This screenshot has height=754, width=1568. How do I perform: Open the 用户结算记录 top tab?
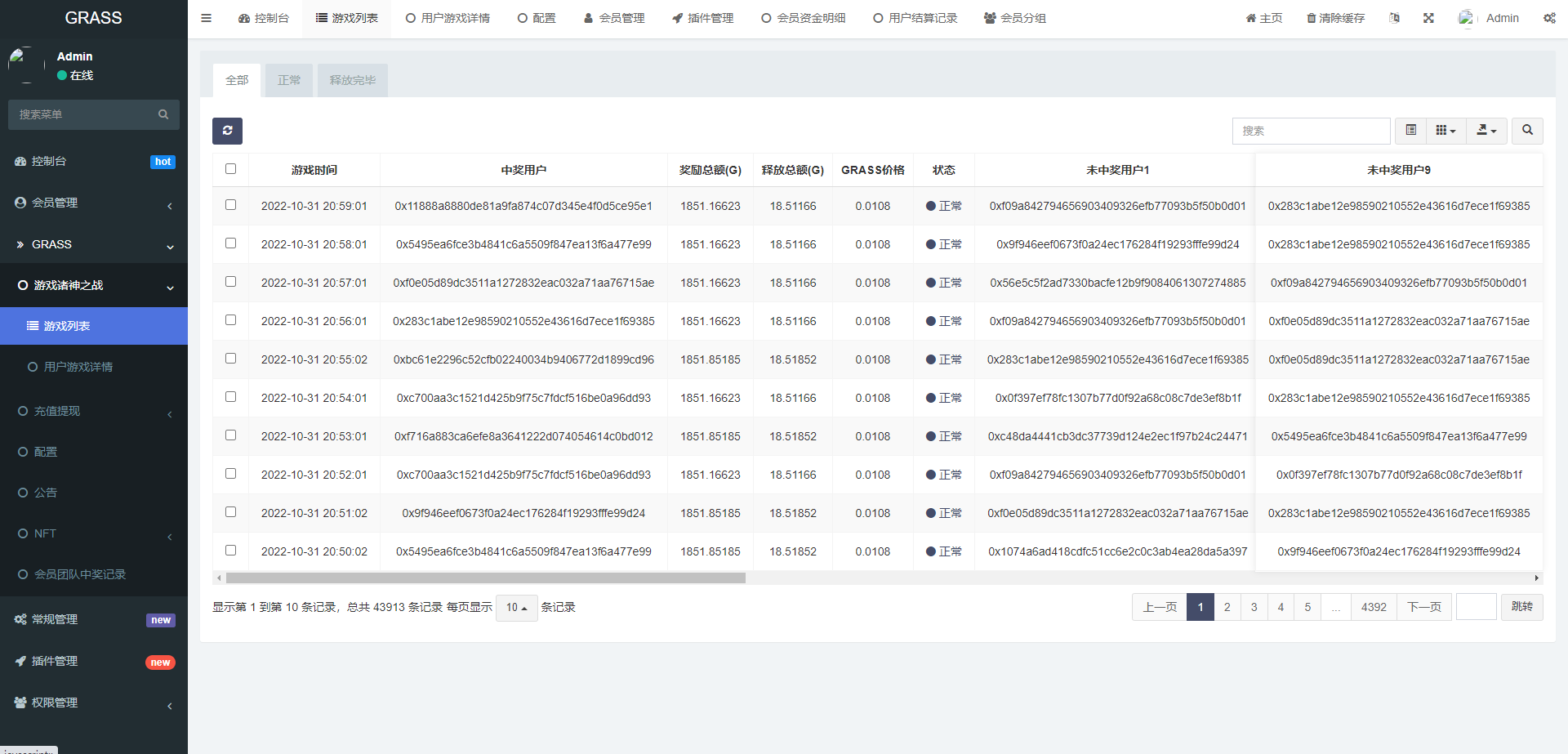(915, 18)
